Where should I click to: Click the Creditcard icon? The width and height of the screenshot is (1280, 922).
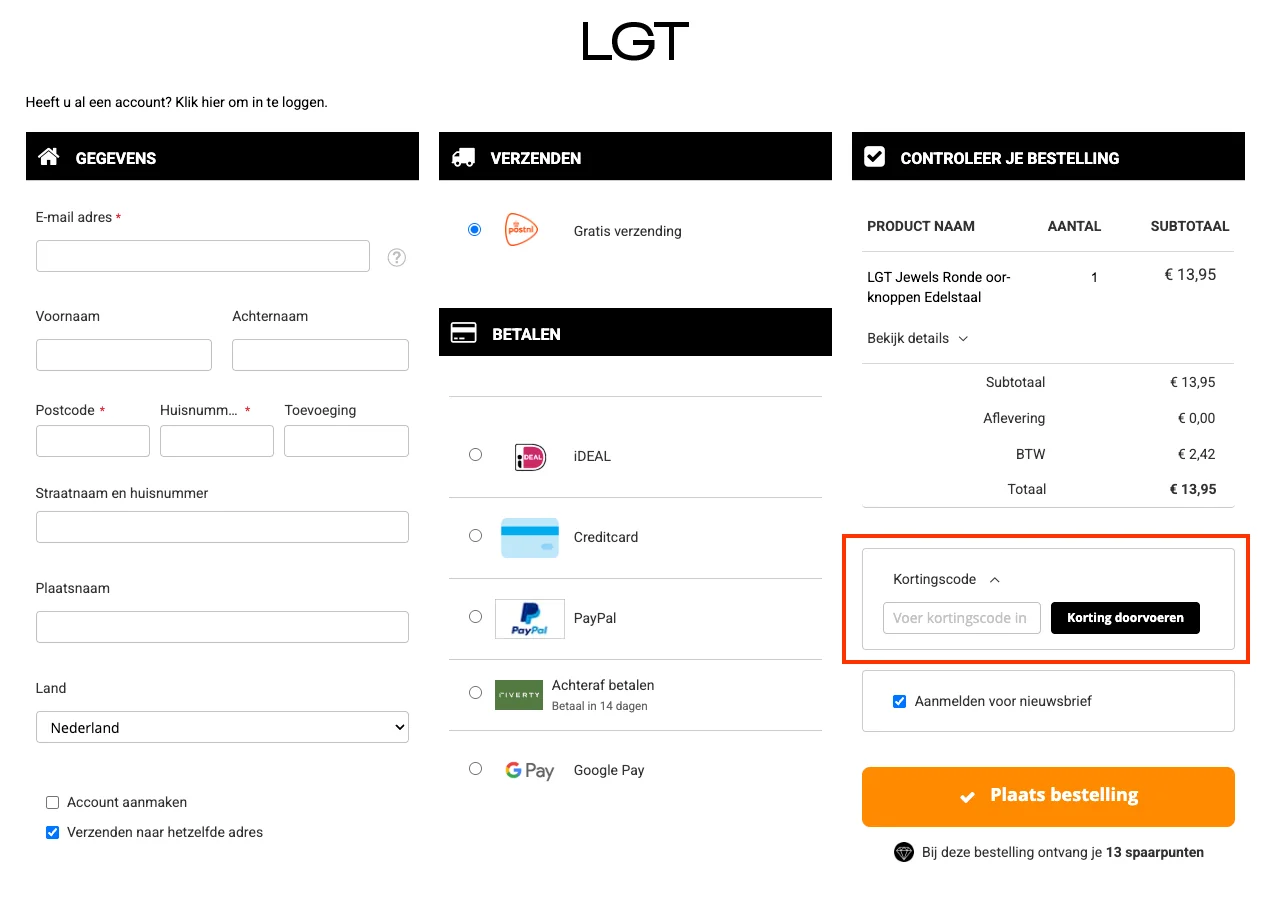[529, 537]
